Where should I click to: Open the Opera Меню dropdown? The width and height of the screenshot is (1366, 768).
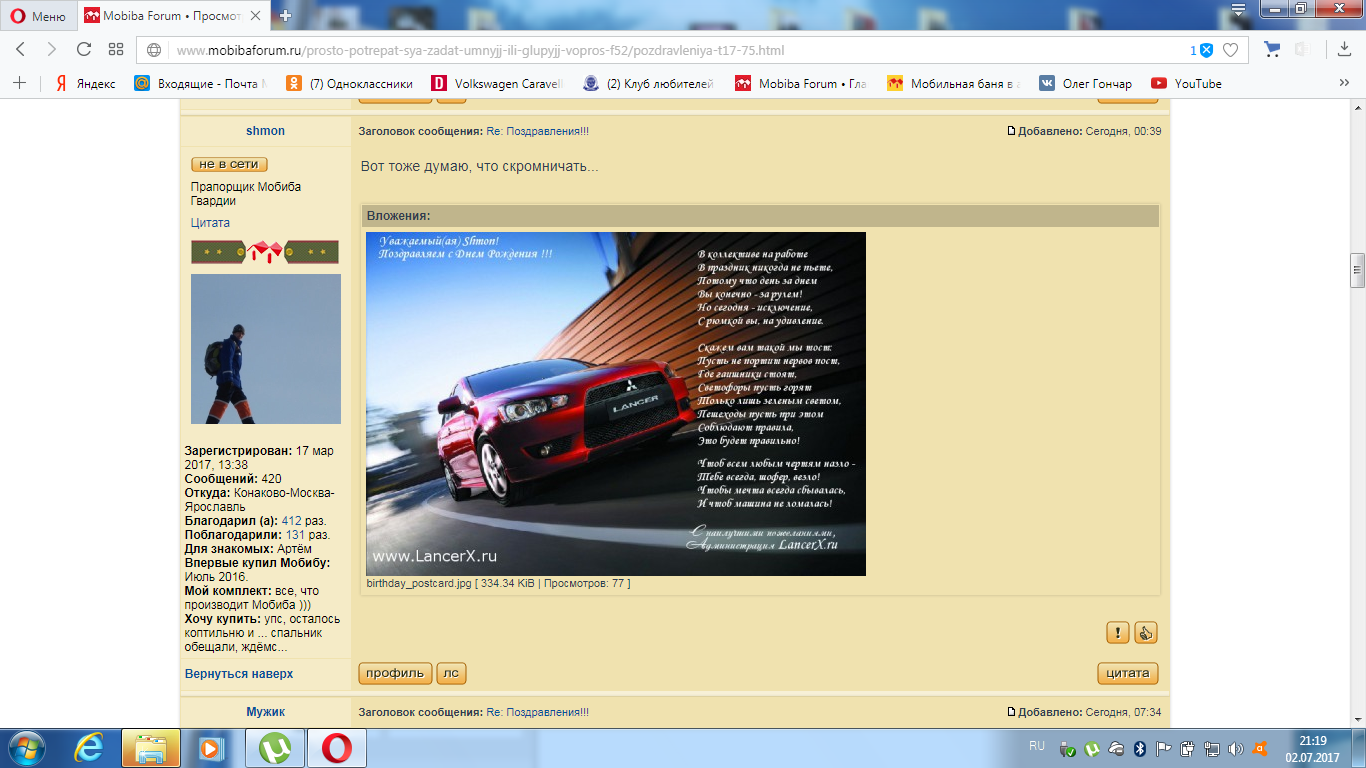point(38,15)
